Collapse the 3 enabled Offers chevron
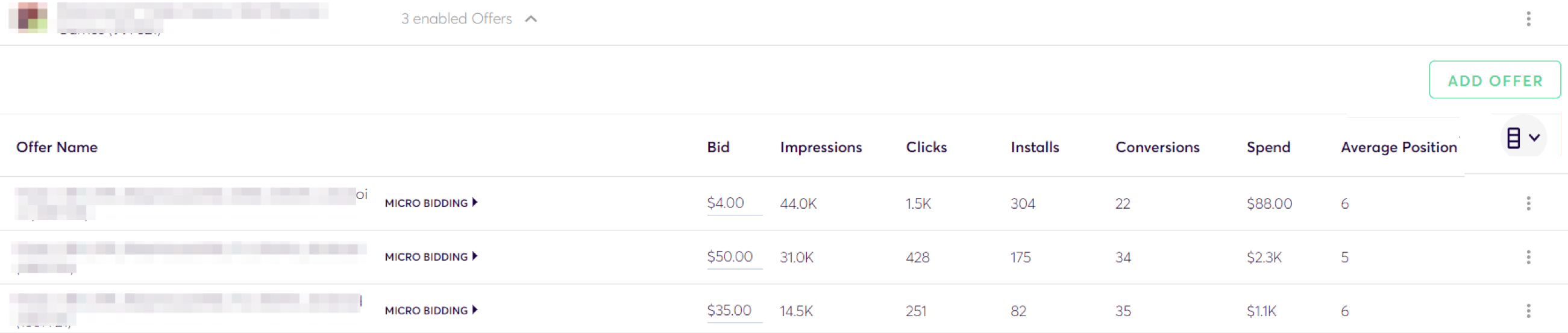Image resolution: width=1568 pixels, height=333 pixels. pyautogui.click(x=531, y=19)
